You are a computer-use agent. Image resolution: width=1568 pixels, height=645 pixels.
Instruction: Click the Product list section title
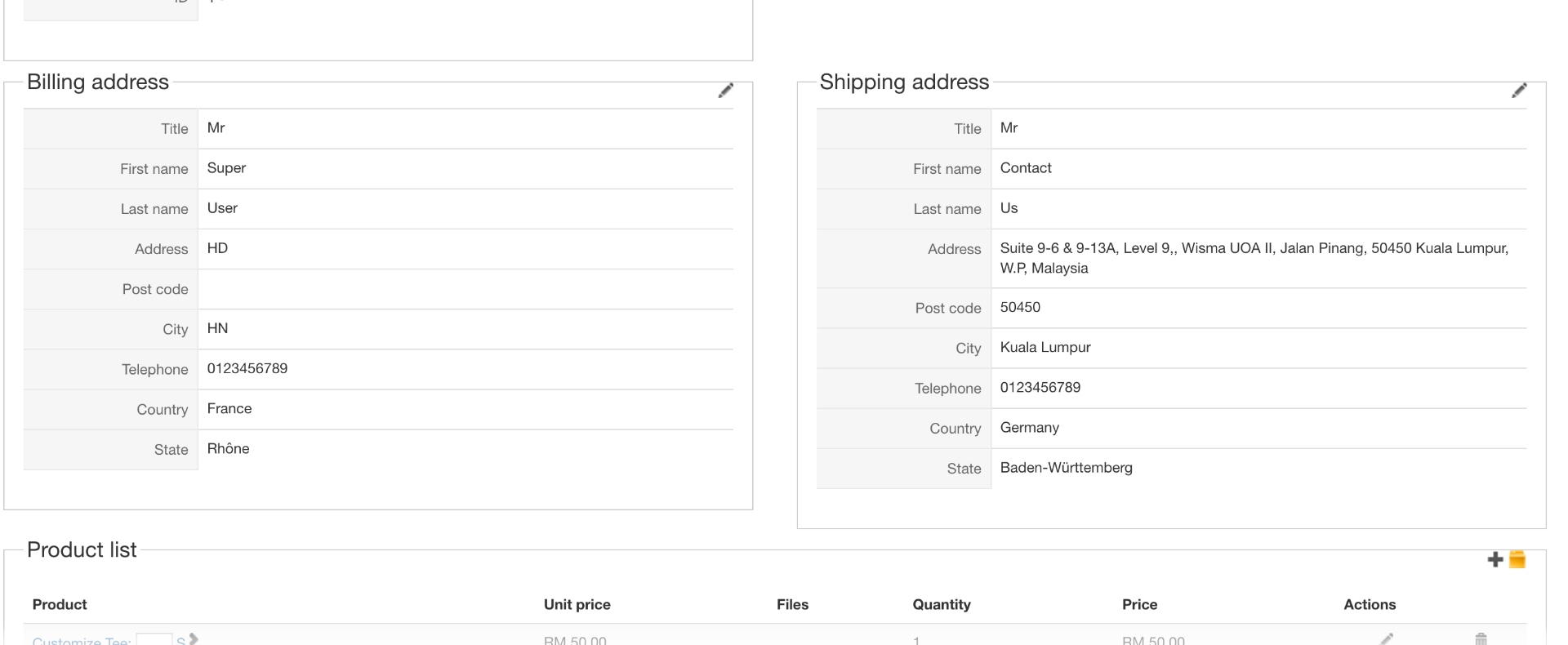tap(82, 549)
